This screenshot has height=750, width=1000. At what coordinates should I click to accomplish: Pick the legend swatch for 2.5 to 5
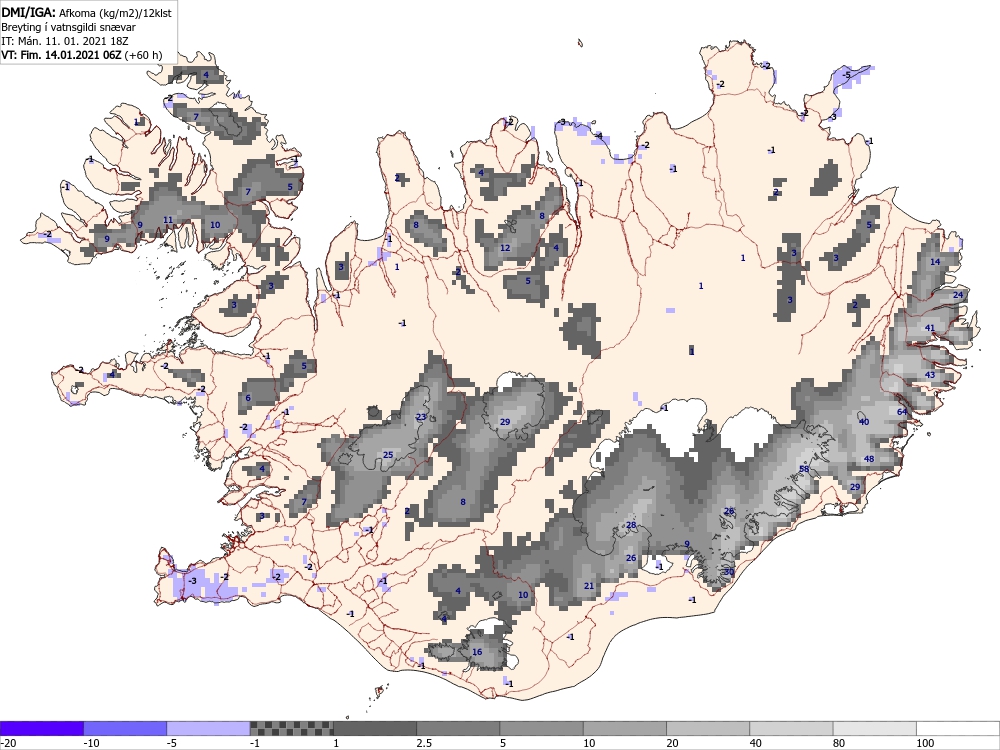(458, 728)
